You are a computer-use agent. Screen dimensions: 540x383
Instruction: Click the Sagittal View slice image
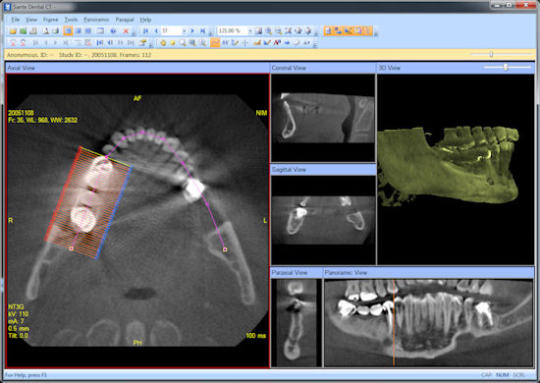[x=323, y=220]
